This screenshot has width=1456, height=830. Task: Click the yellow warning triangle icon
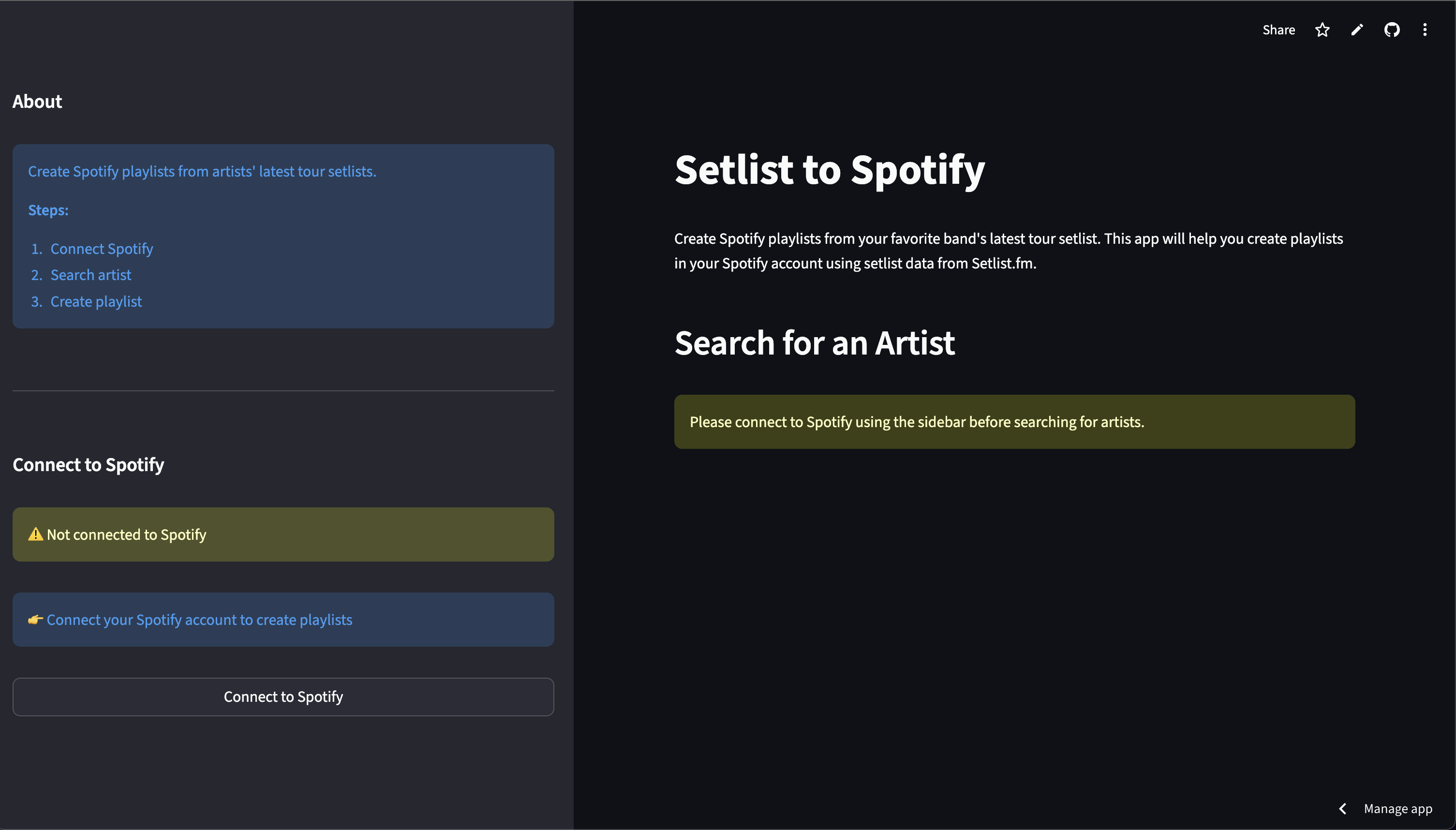(x=35, y=534)
